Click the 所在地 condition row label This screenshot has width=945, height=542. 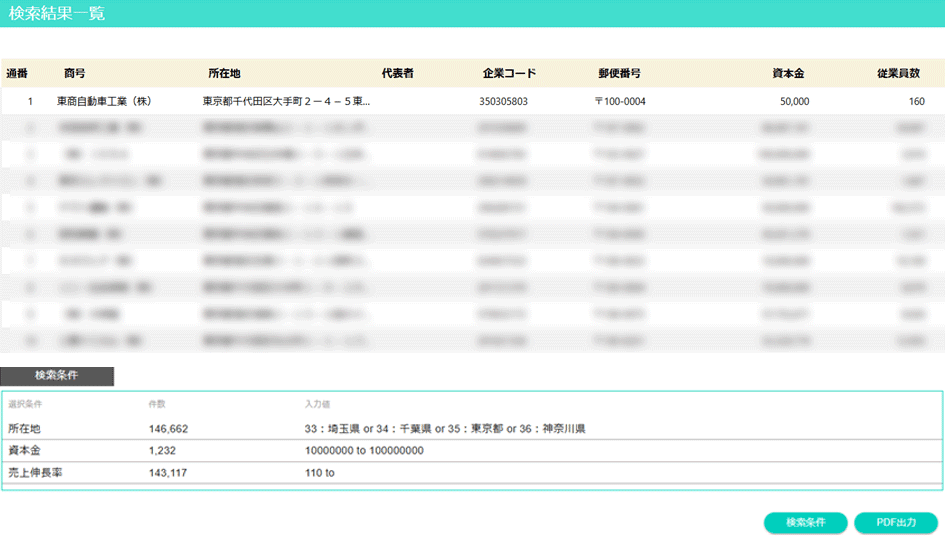click(x=25, y=429)
